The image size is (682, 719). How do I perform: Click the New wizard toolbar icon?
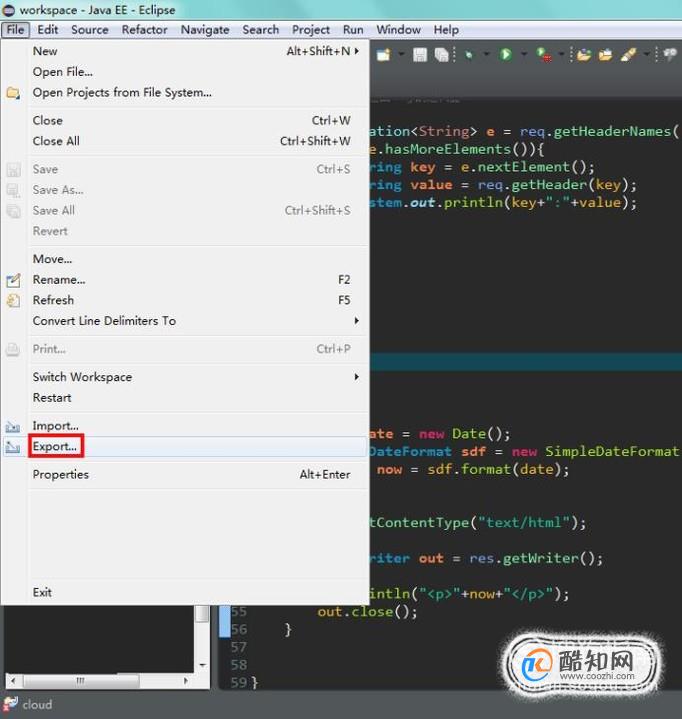click(x=383, y=55)
